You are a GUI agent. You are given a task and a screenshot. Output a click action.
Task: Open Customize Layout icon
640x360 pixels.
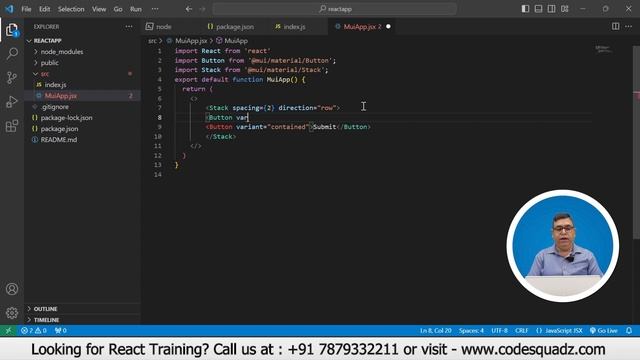point(564,9)
